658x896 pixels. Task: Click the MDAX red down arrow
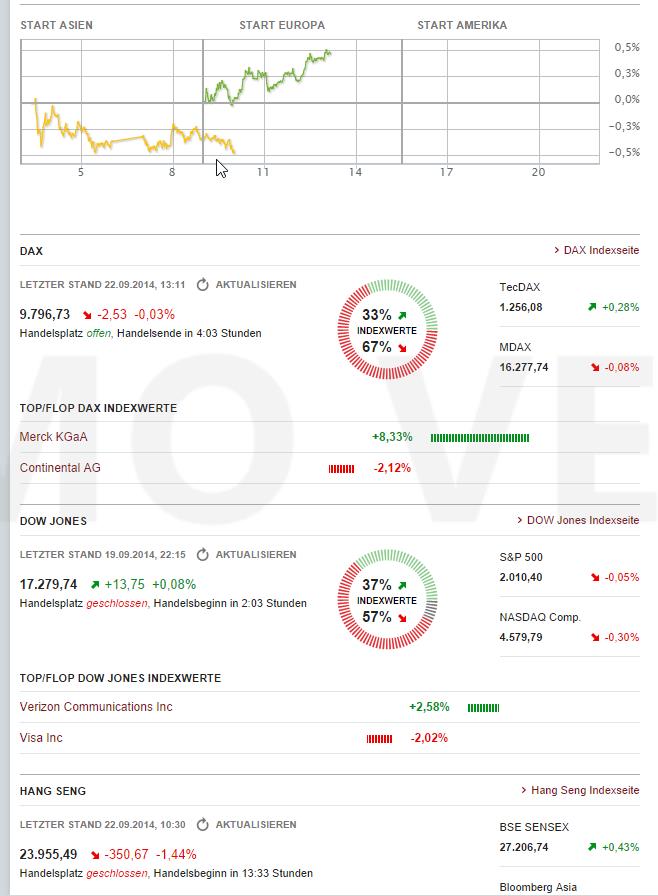coord(595,367)
